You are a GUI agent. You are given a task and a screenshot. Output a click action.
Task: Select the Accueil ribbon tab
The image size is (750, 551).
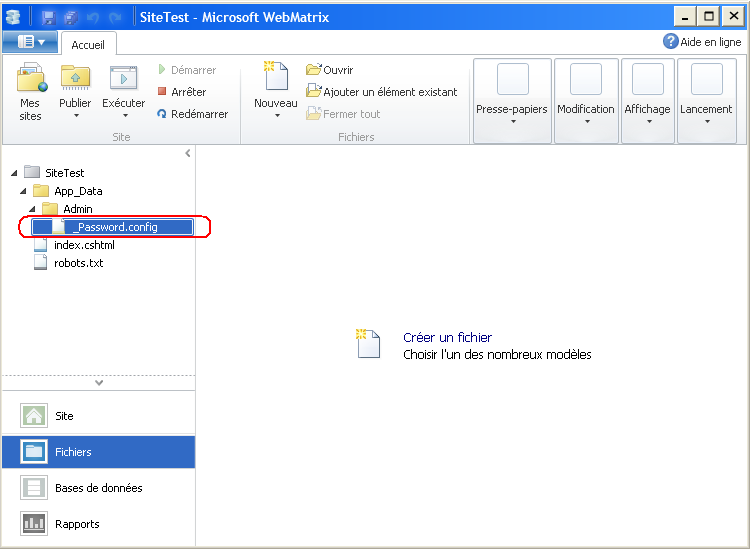click(89, 45)
